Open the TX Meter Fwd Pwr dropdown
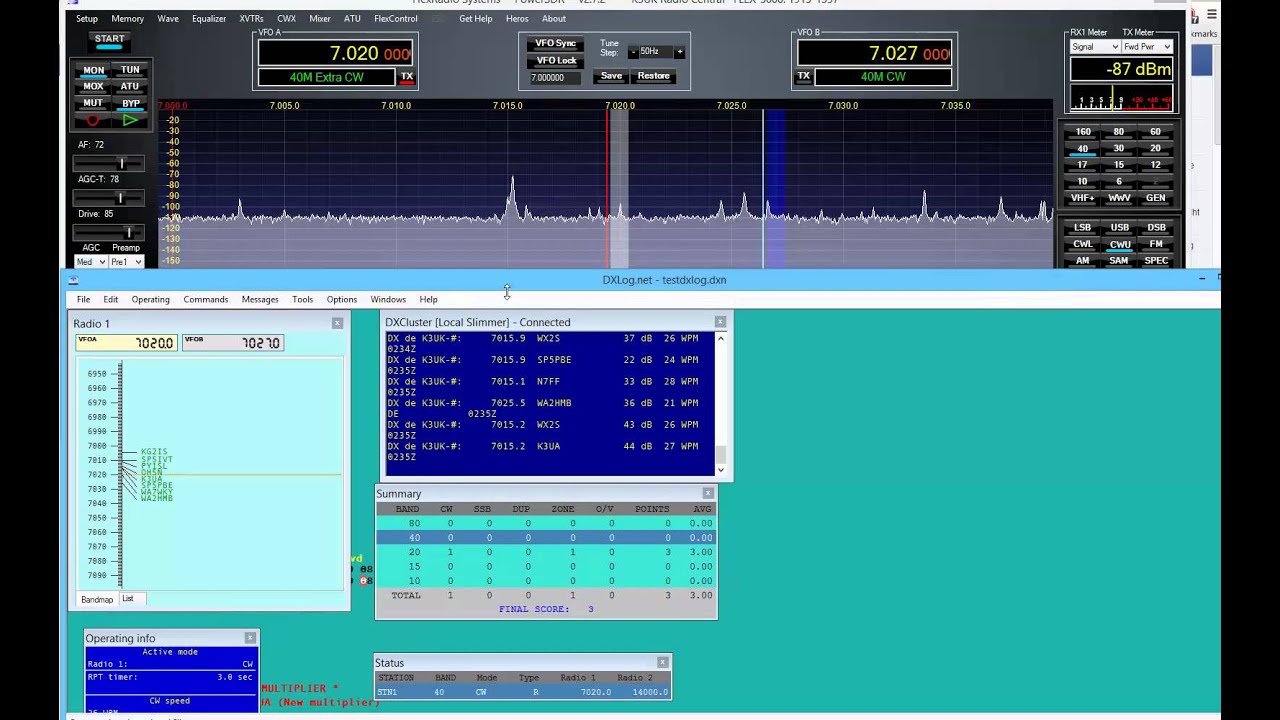This screenshot has height=720, width=1280. point(1147,47)
